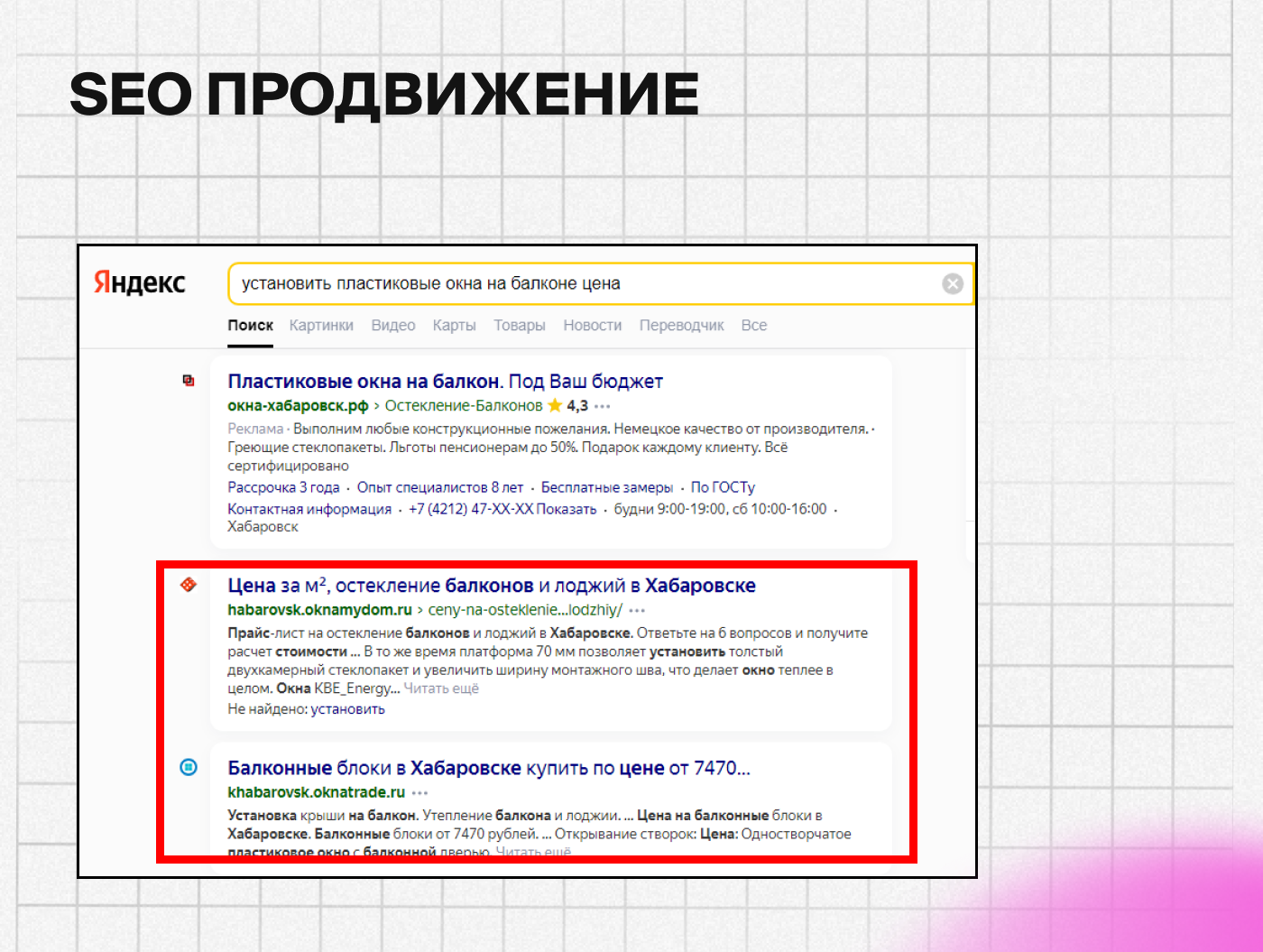
Task: Open the three-dot menu for oknamydom result
Action: pos(637,611)
